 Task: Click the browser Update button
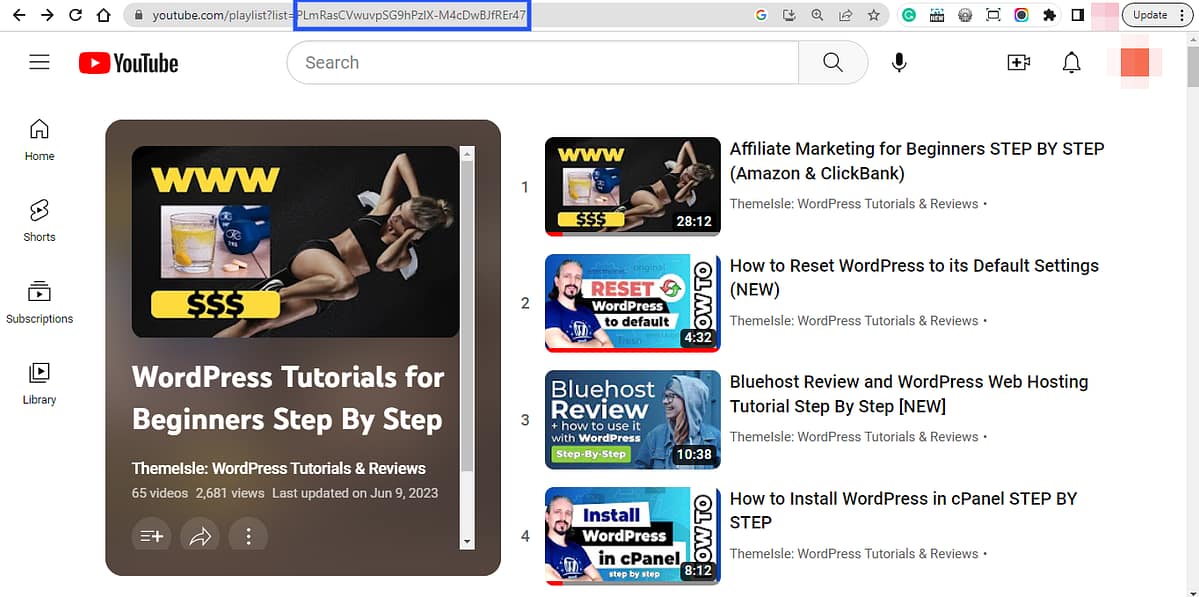coord(1151,15)
